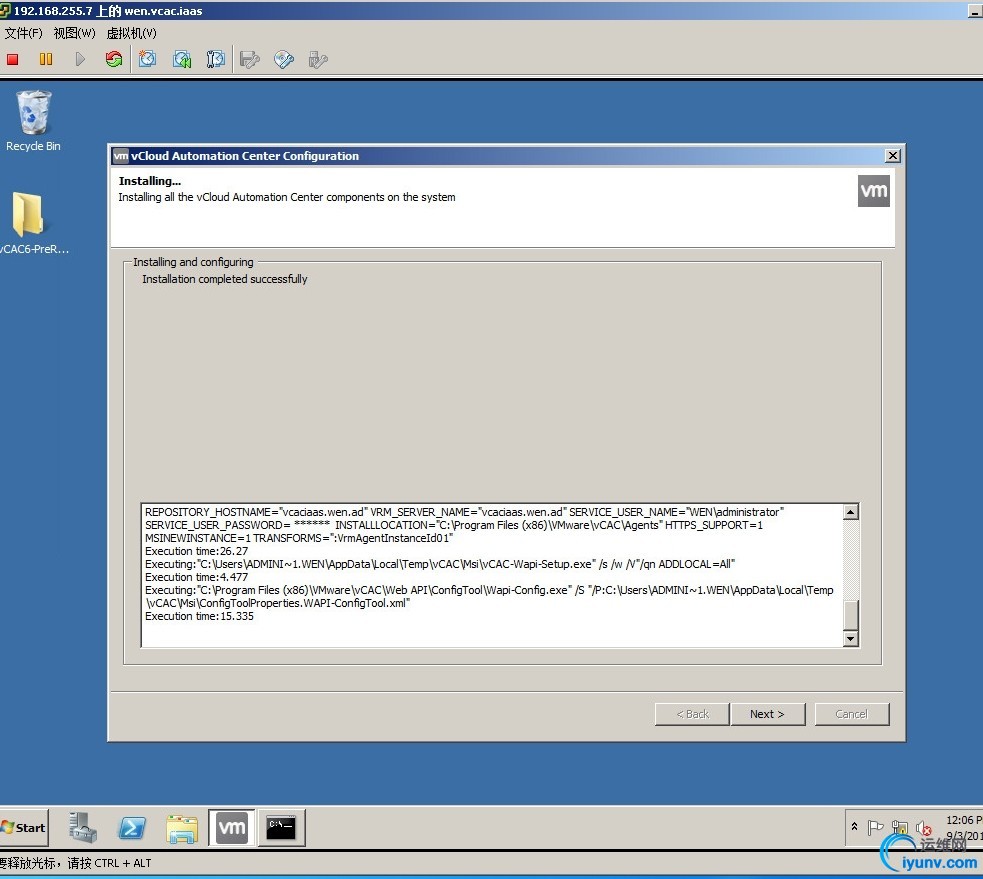Open the 视图(W) menu

pyautogui.click(x=75, y=33)
